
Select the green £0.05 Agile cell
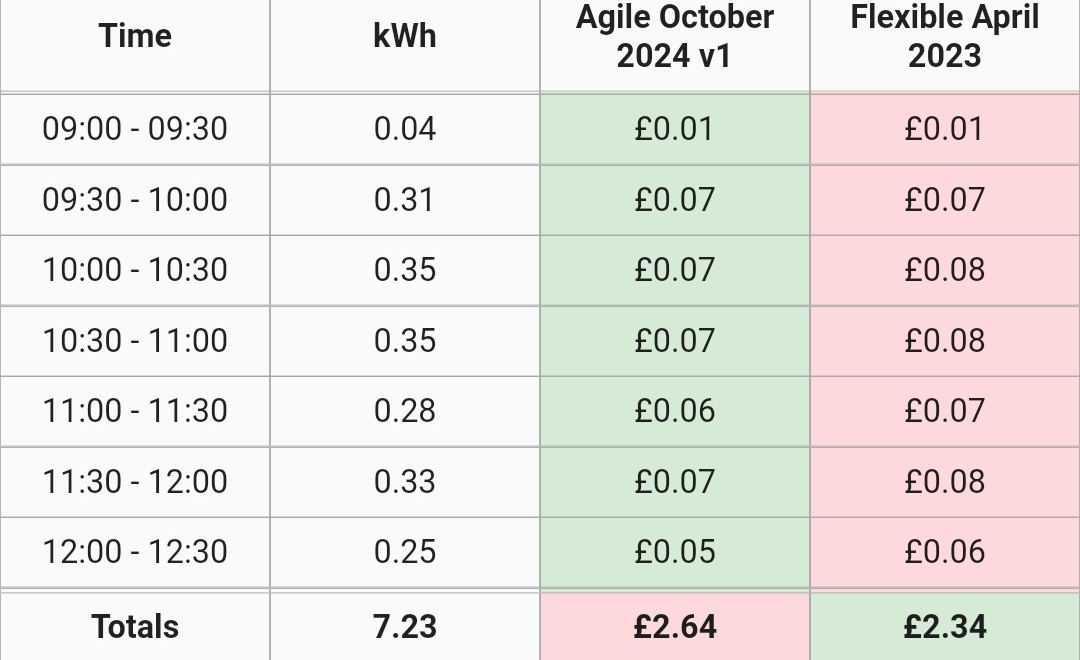pyautogui.click(x=675, y=552)
